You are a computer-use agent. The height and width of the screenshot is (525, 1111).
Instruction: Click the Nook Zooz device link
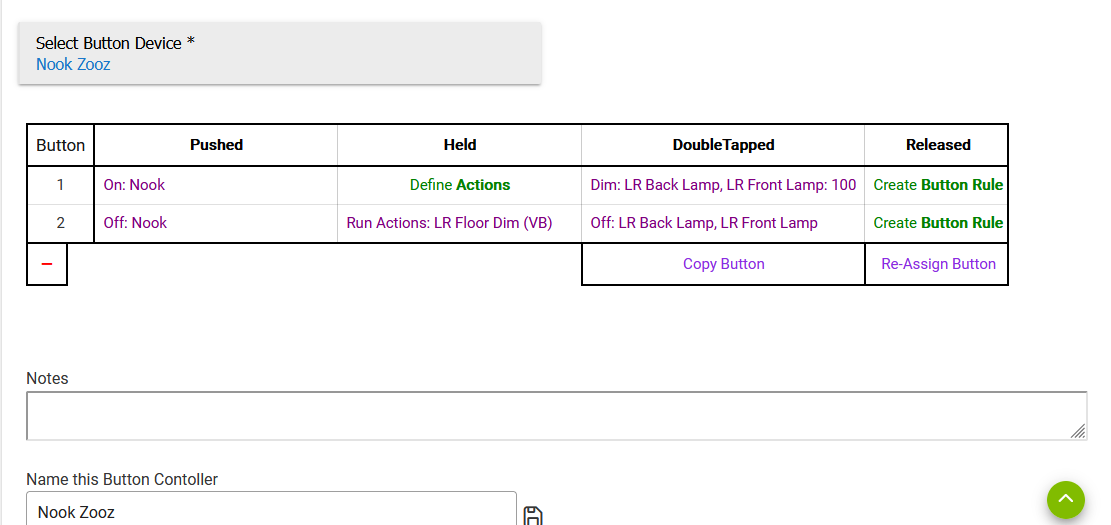[73, 64]
